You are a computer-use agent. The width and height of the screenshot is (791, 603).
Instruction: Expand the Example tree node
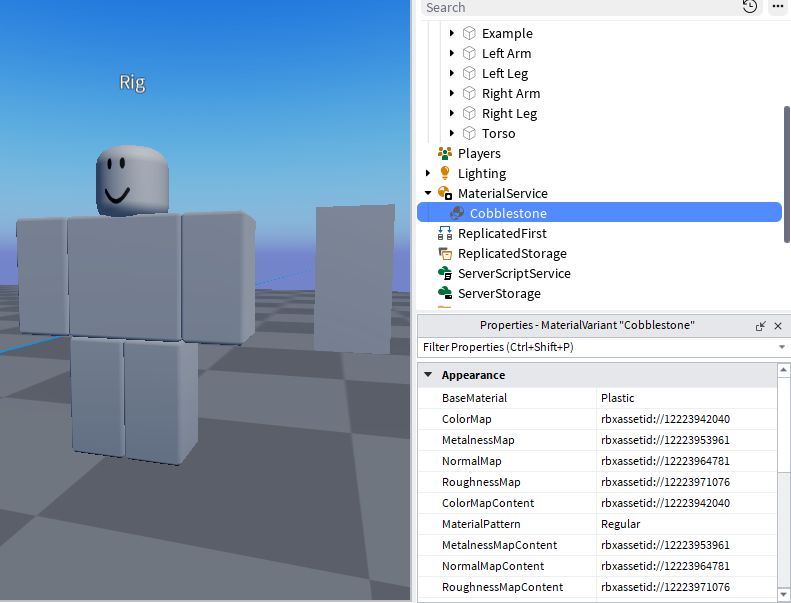point(452,33)
